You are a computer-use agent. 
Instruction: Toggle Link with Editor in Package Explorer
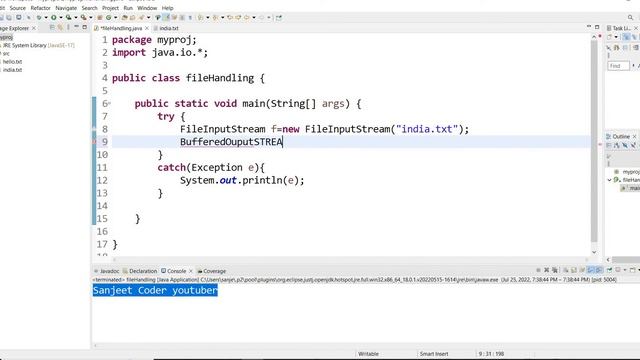[60, 28]
